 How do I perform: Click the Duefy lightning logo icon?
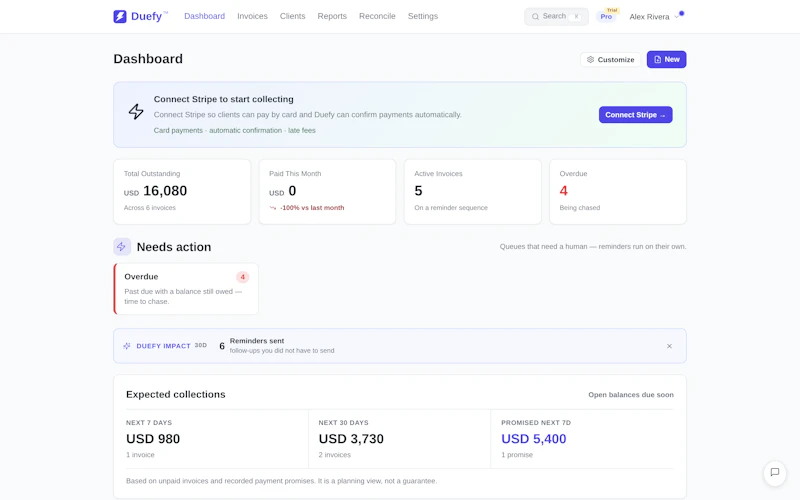pyautogui.click(x=119, y=16)
